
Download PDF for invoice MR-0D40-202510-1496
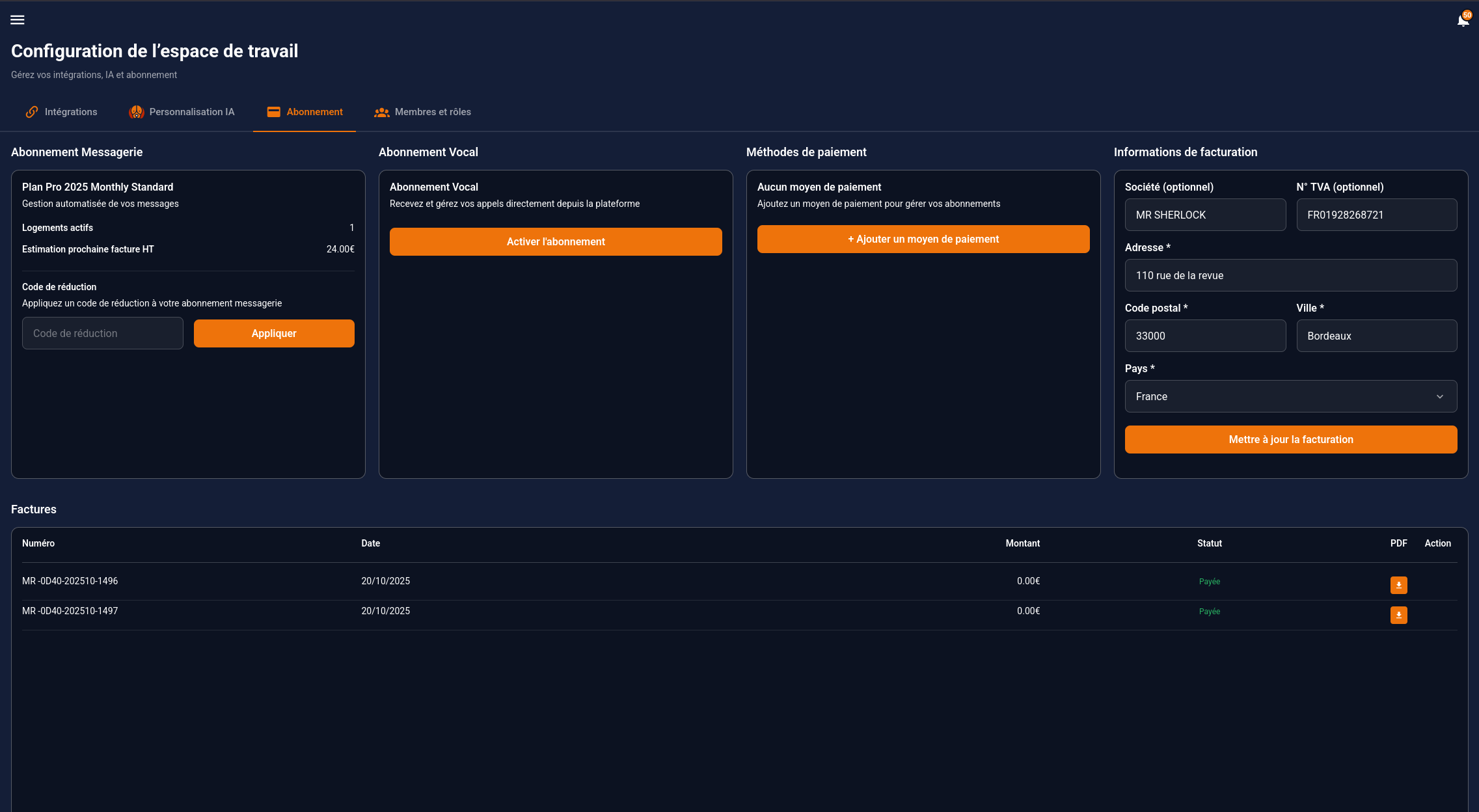coord(1398,585)
